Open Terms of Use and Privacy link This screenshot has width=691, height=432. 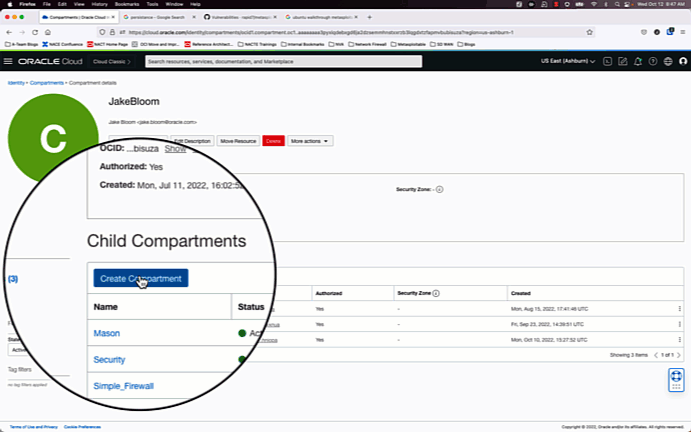(33, 427)
